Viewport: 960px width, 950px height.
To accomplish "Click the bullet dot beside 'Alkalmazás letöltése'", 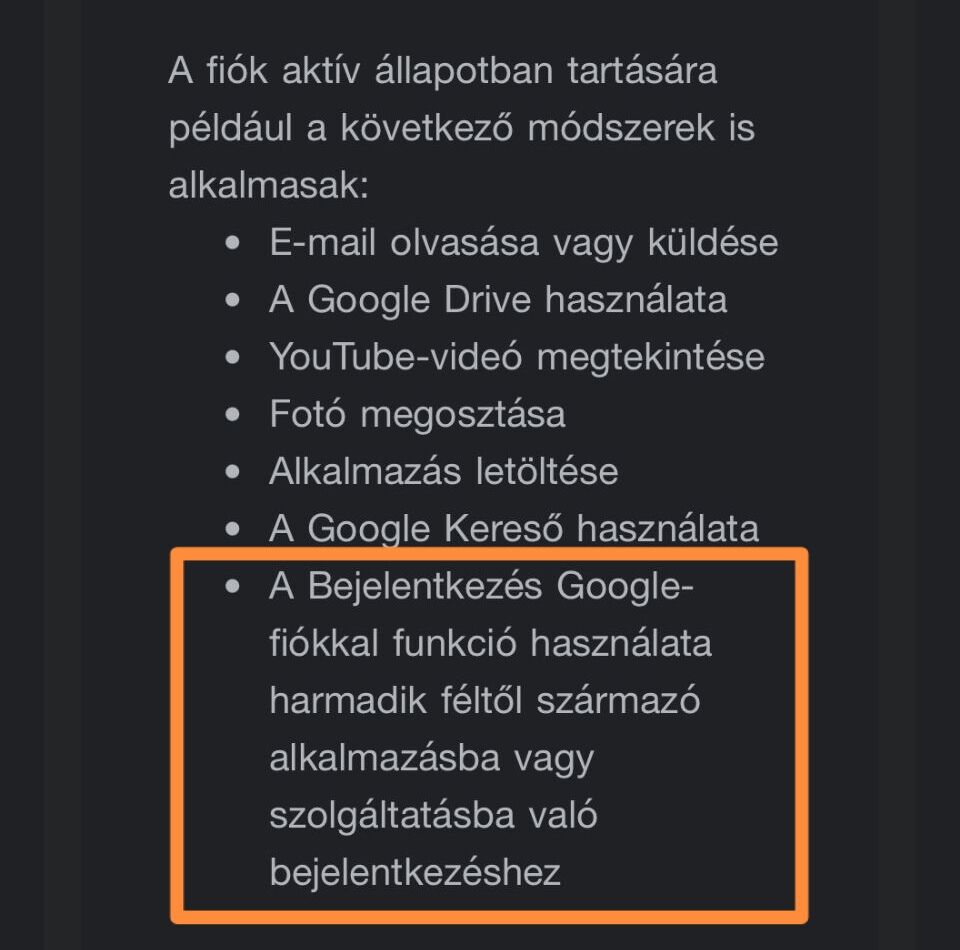I will 233,471.
